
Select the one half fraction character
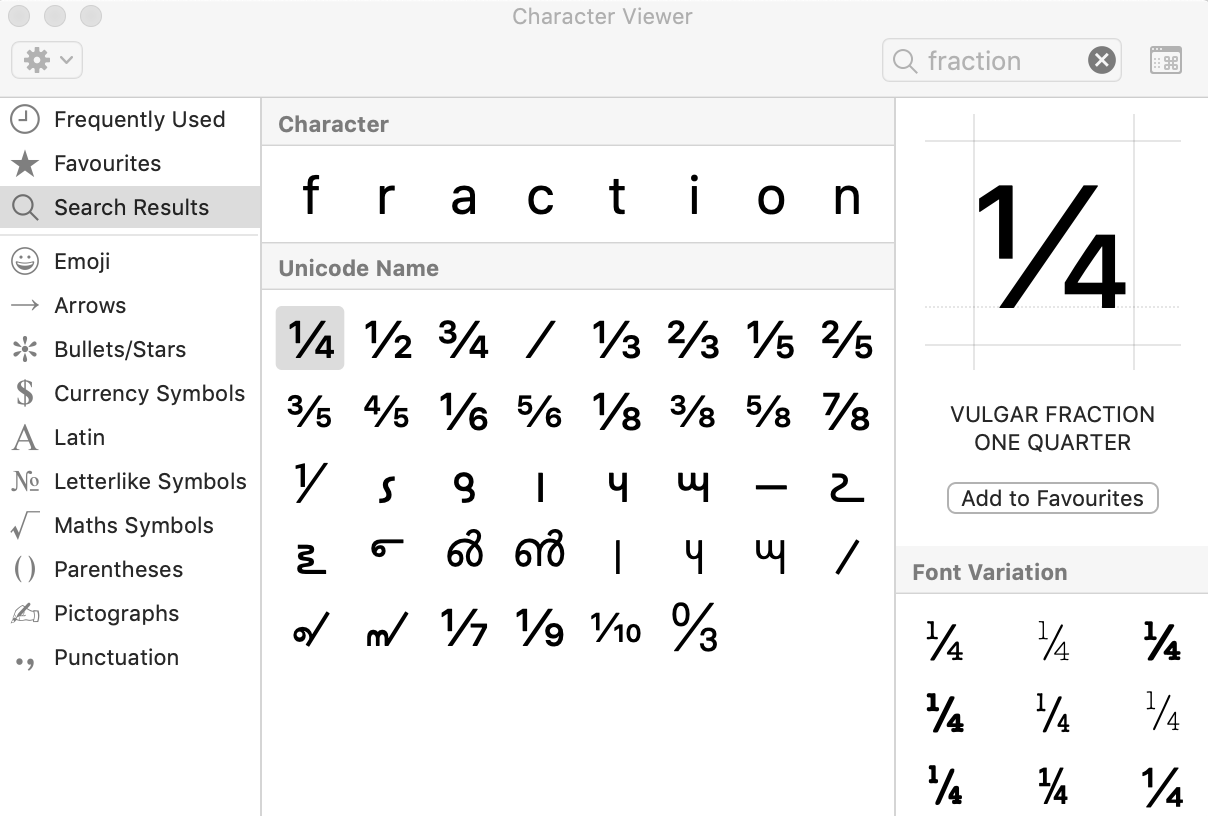point(387,340)
